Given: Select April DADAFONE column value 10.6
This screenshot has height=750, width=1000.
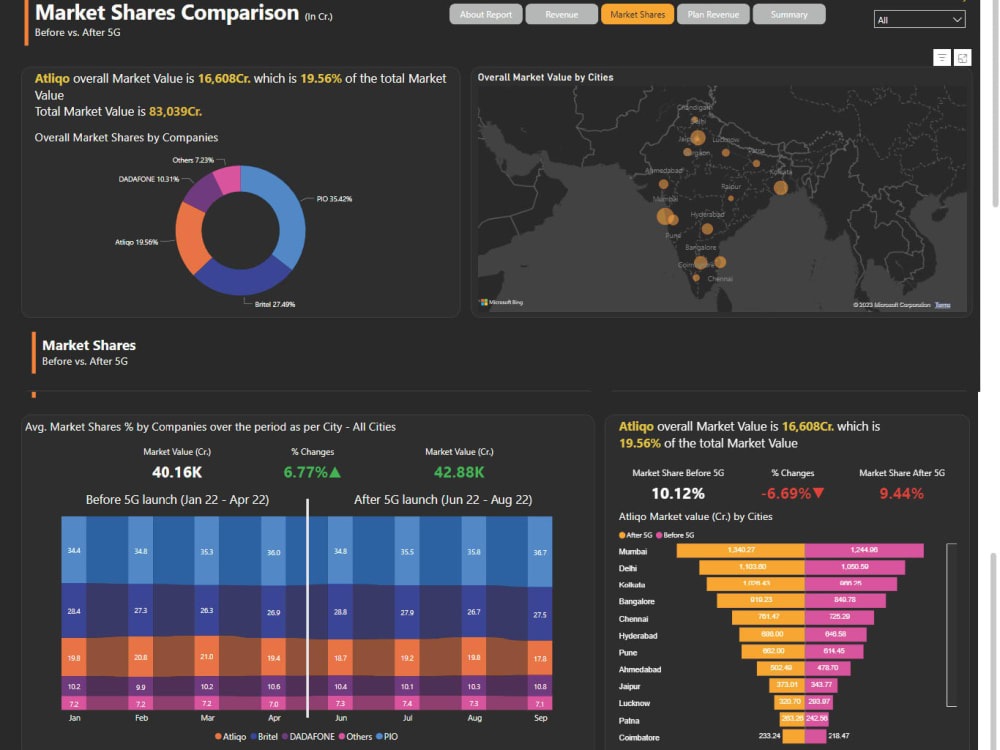Looking at the screenshot, I should 274,687.
